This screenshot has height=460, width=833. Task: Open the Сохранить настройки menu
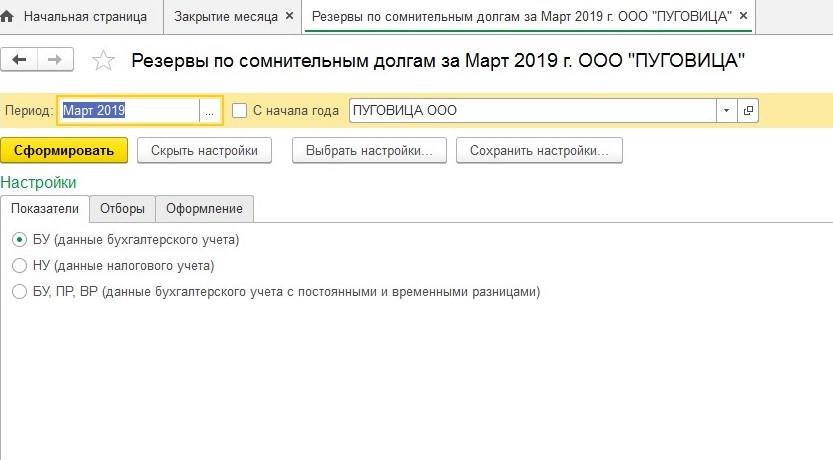(539, 150)
